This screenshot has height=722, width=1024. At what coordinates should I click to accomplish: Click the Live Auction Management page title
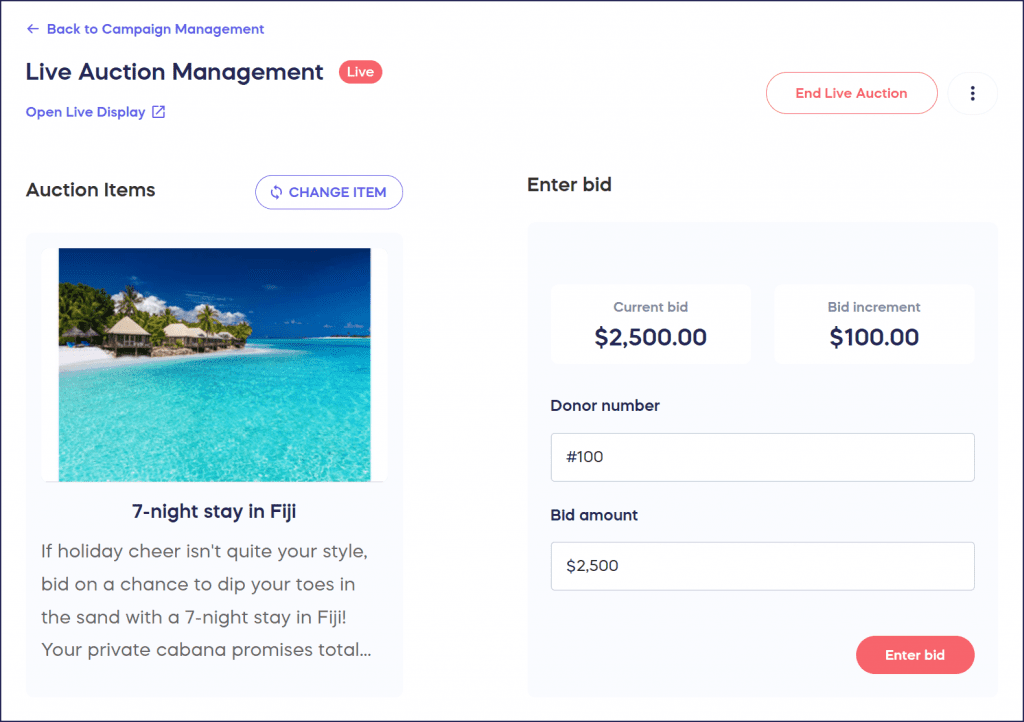tap(173, 72)
